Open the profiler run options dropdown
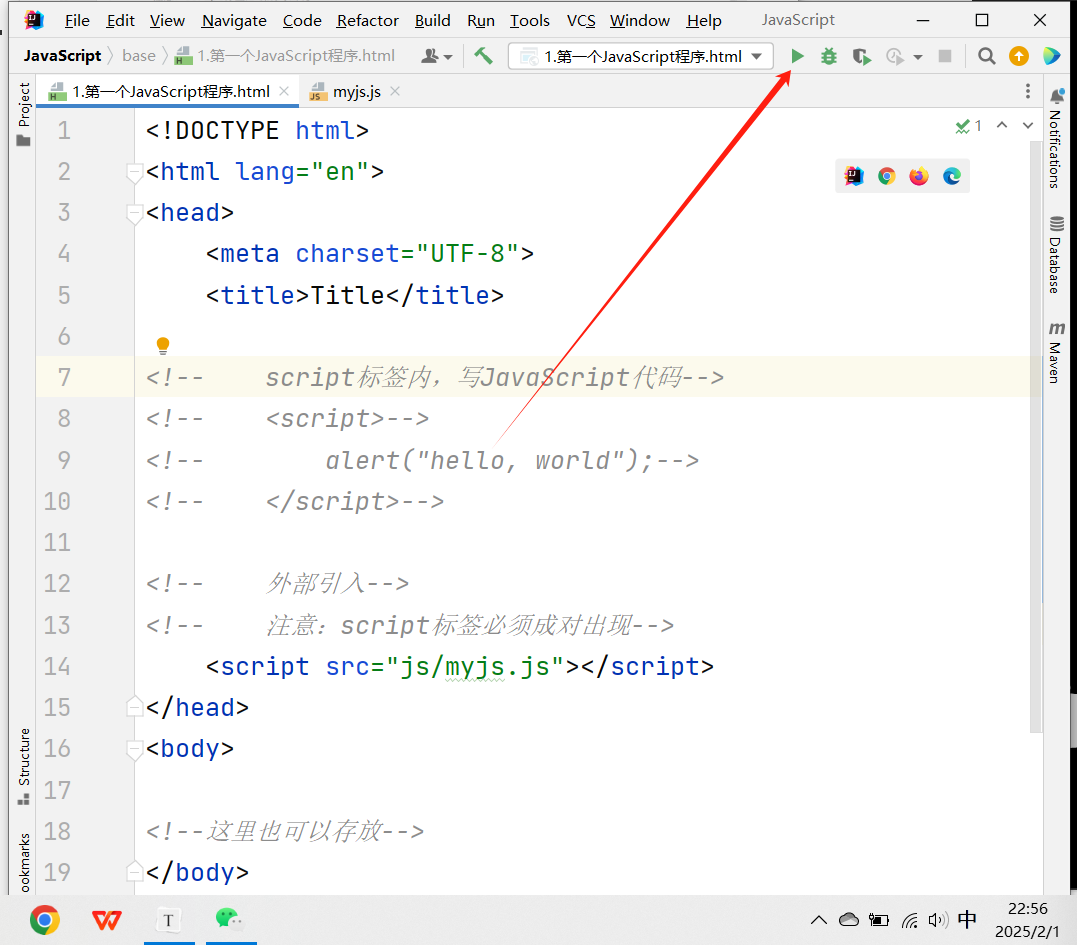1077x945 pixels. pyautogui.click(x=918, y=57)
